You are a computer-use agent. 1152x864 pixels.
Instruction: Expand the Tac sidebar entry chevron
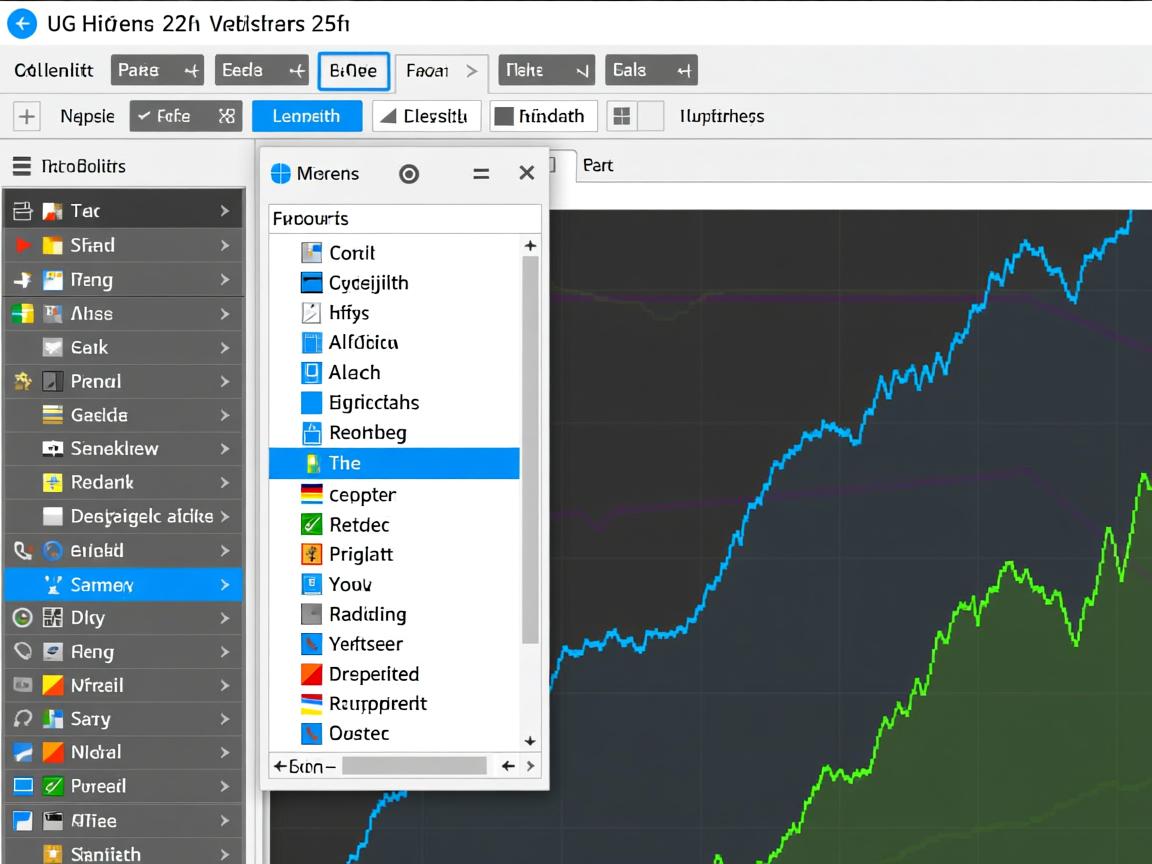click(x=224, y=211)
